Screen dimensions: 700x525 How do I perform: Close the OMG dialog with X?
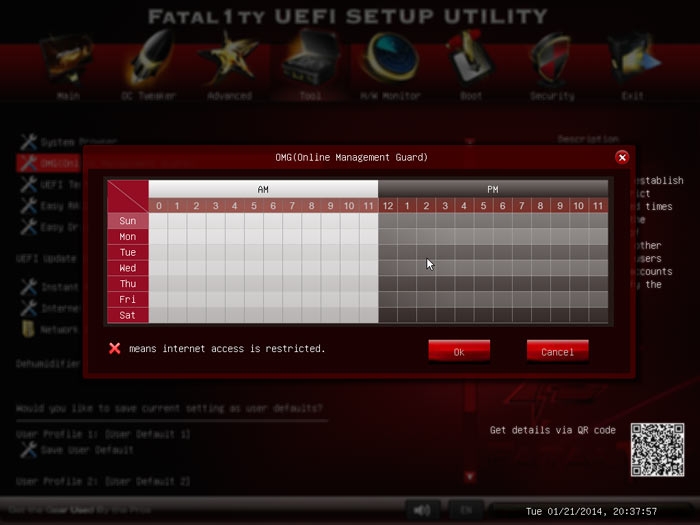622,157
